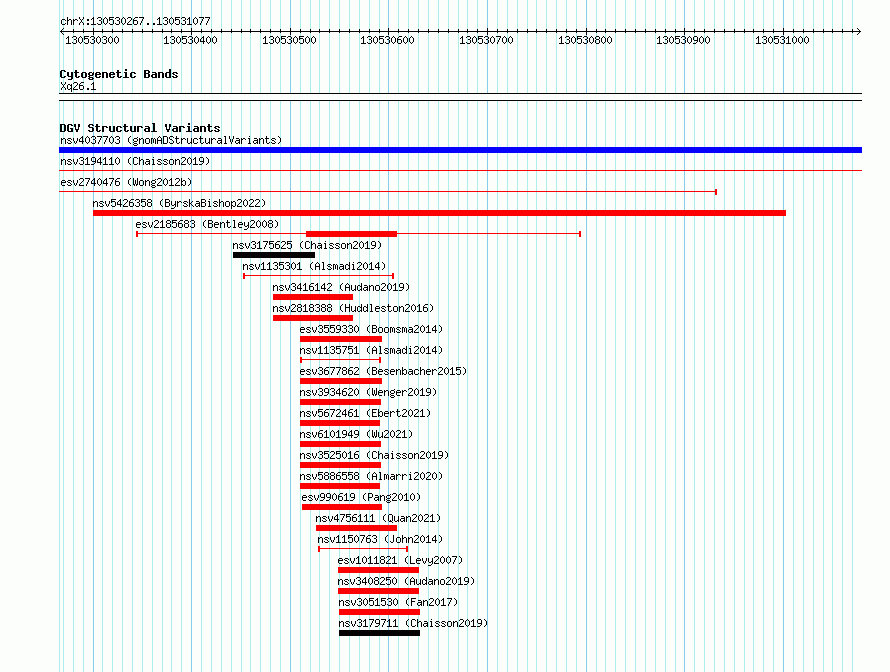Open nsv3416142 (Audano2019) label
This screenshot has height=672, width=890.
tap(341, 287)
